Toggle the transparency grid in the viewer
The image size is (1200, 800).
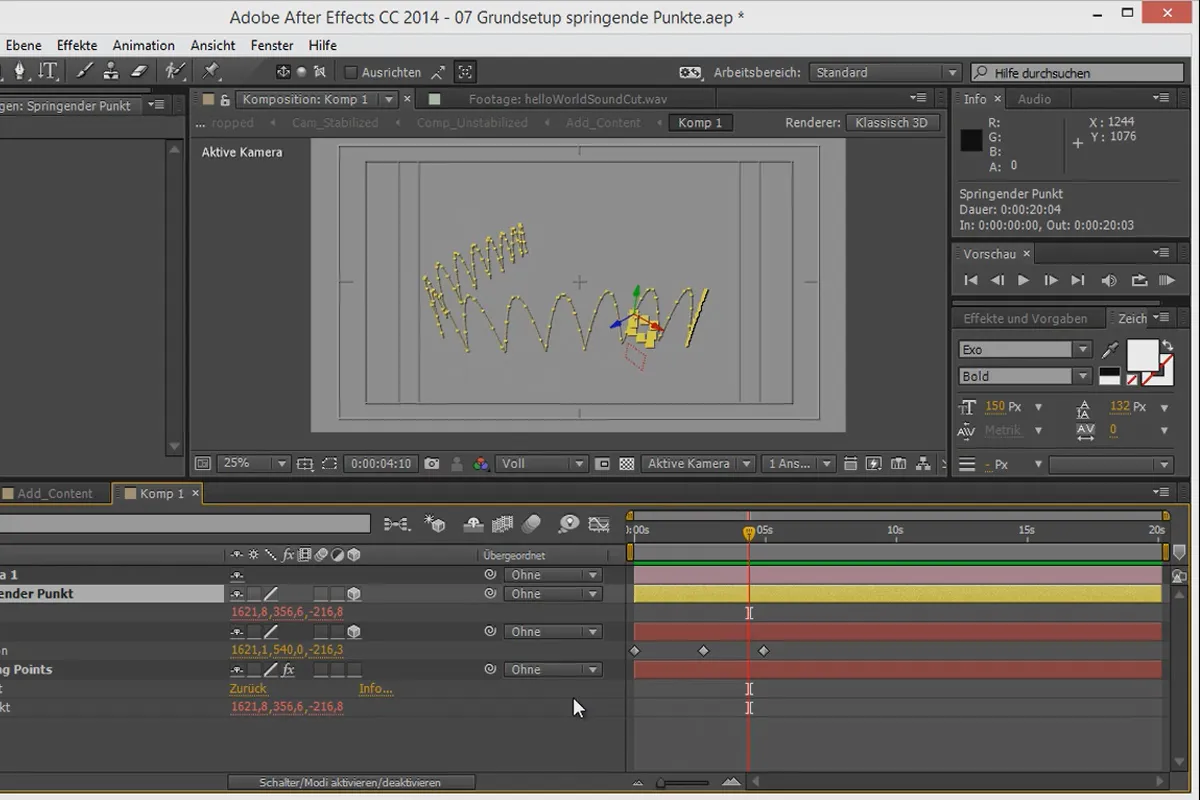point(627,464)
